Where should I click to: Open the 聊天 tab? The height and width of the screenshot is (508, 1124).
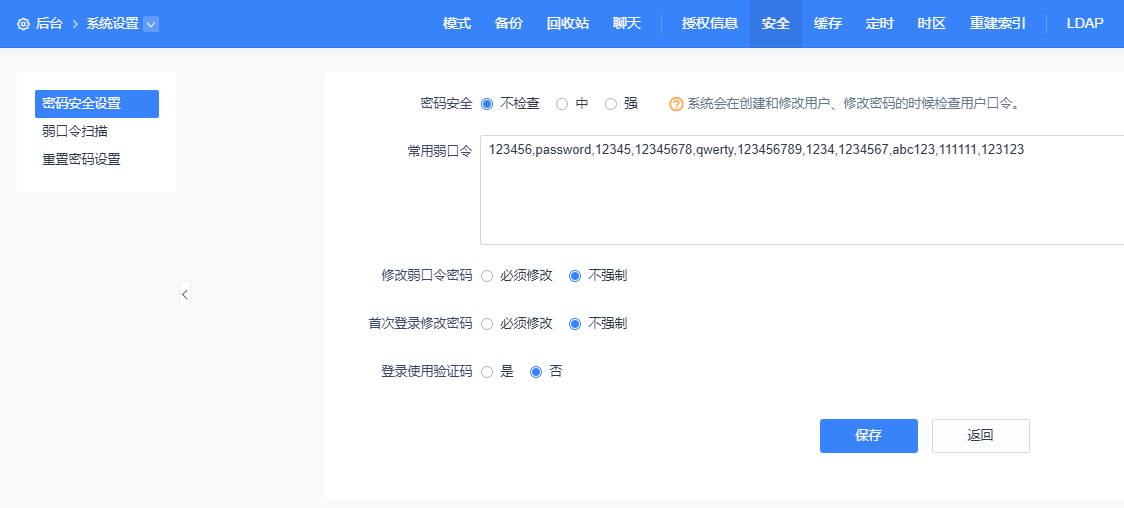tap(627, 24)
